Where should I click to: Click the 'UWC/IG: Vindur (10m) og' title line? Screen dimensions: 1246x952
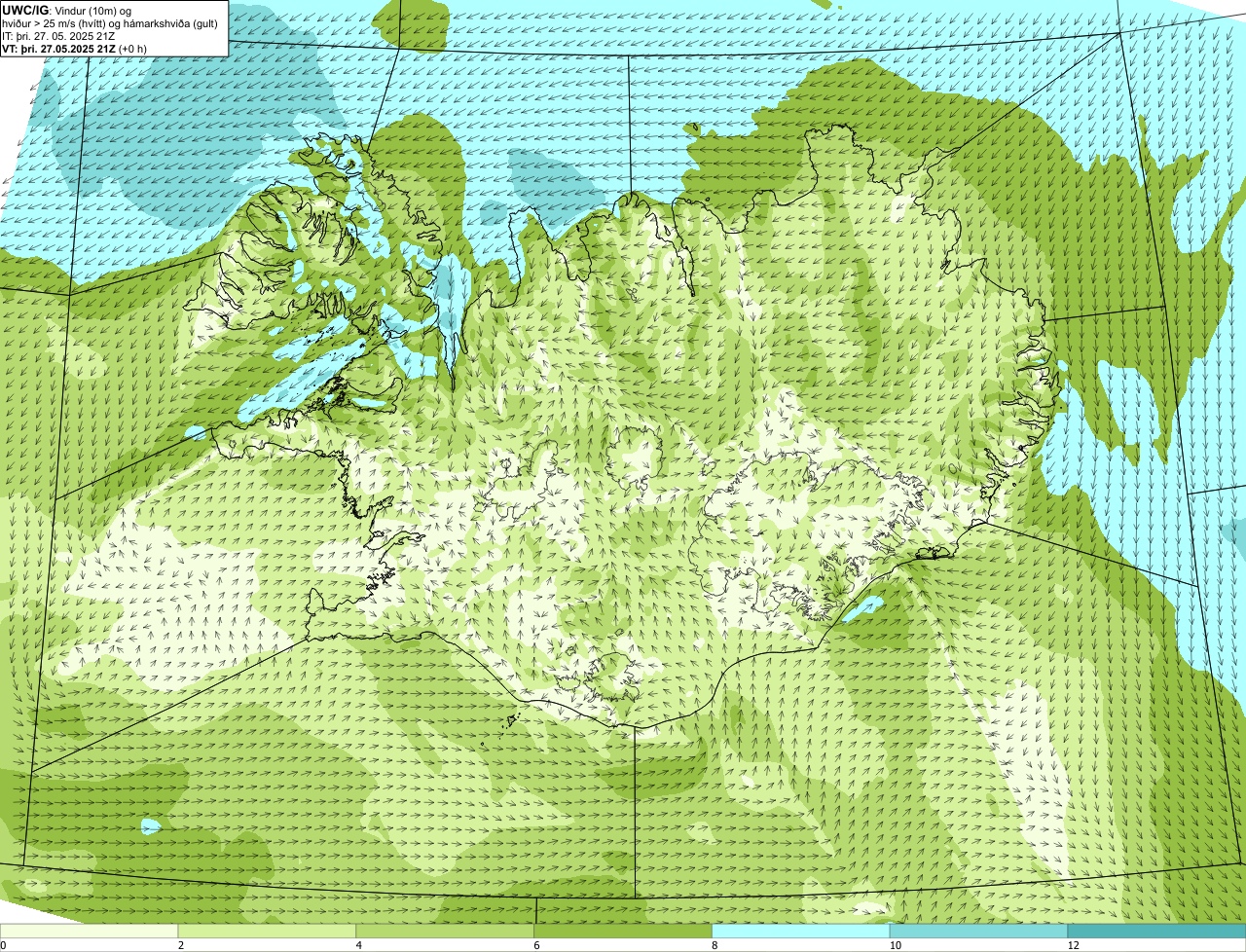click(67, 10)
